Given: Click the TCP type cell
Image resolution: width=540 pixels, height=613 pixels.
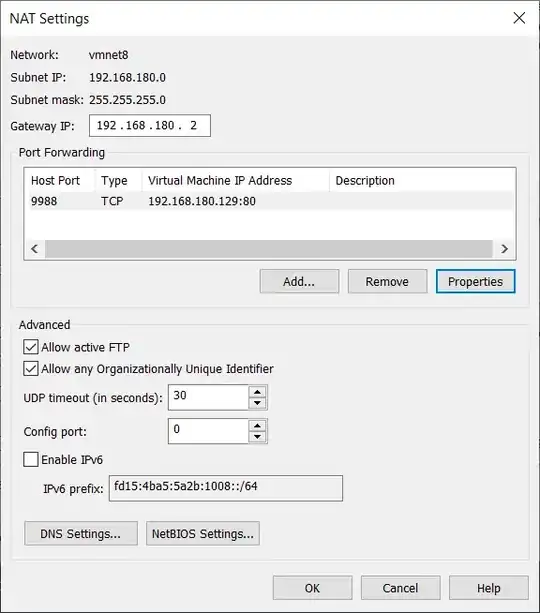Looking at the screenshot, I should [x=112, y=201].
